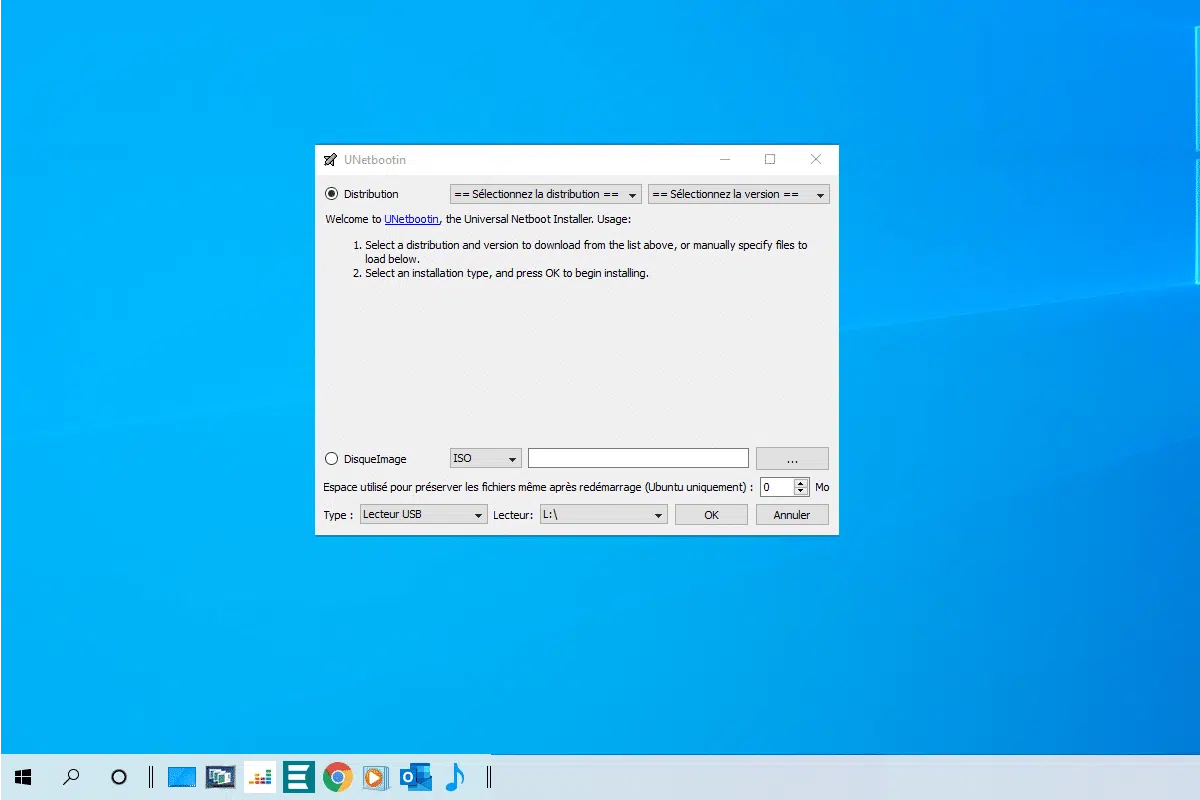Increase the persistence space spinner value
The width and height of the screenshot is (1200, 800).
pyautogui.click(x=801, y=482)
